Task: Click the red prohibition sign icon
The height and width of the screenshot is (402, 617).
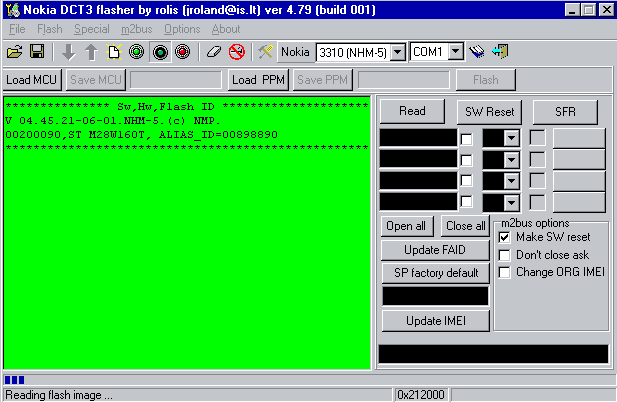Action: click(x=237, y=52)
